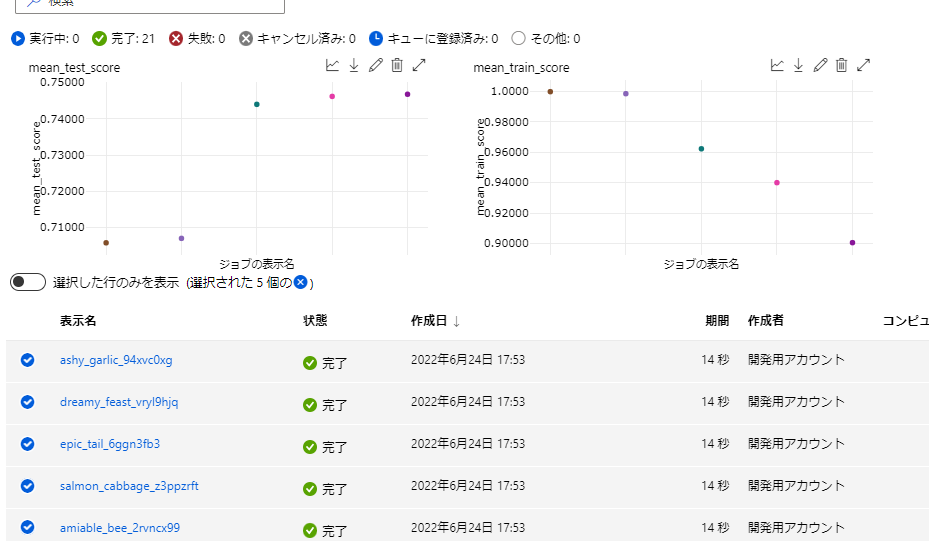Uncheck row salmon_cabbage_z3ppzrft
The height and width of the screenshot is (541, 929).
(27, 486)
